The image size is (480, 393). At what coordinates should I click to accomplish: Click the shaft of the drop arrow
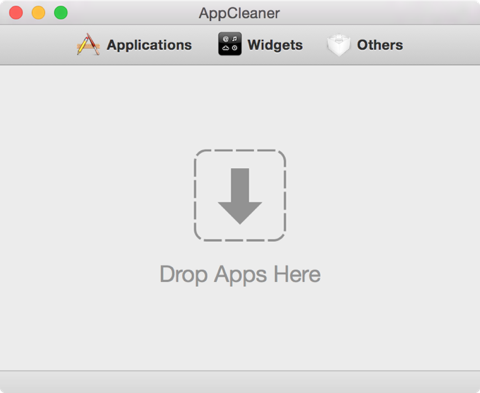(x=240, y=185)
